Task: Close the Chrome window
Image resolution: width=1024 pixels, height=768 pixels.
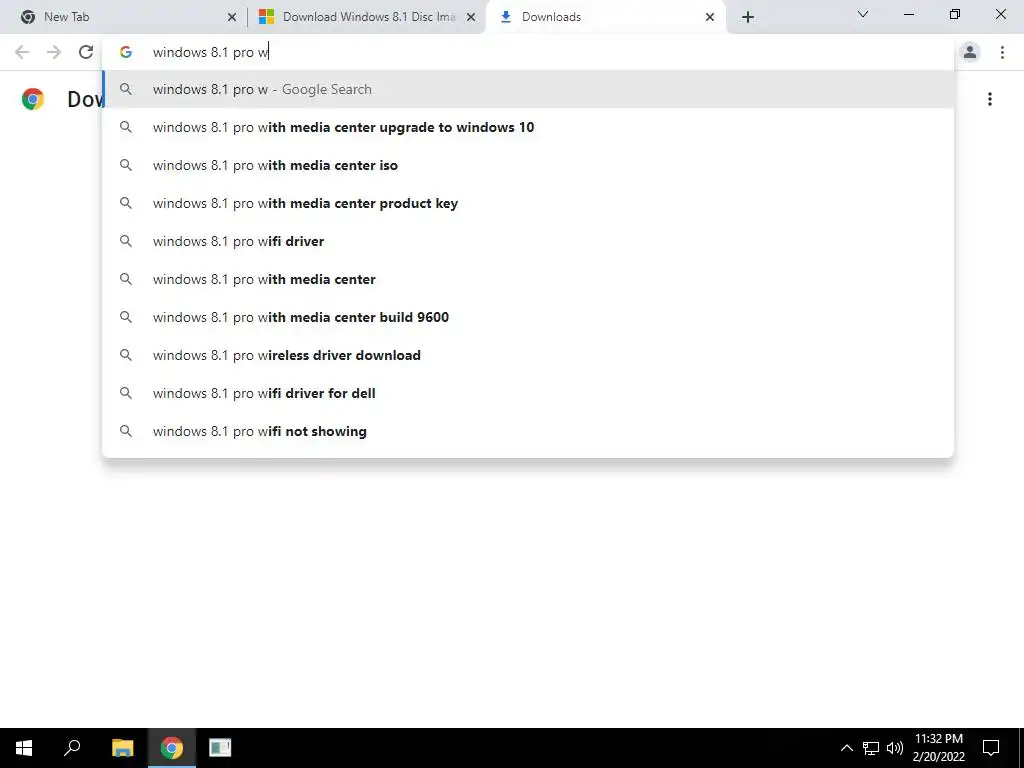Action: [x=1000, y=14]
